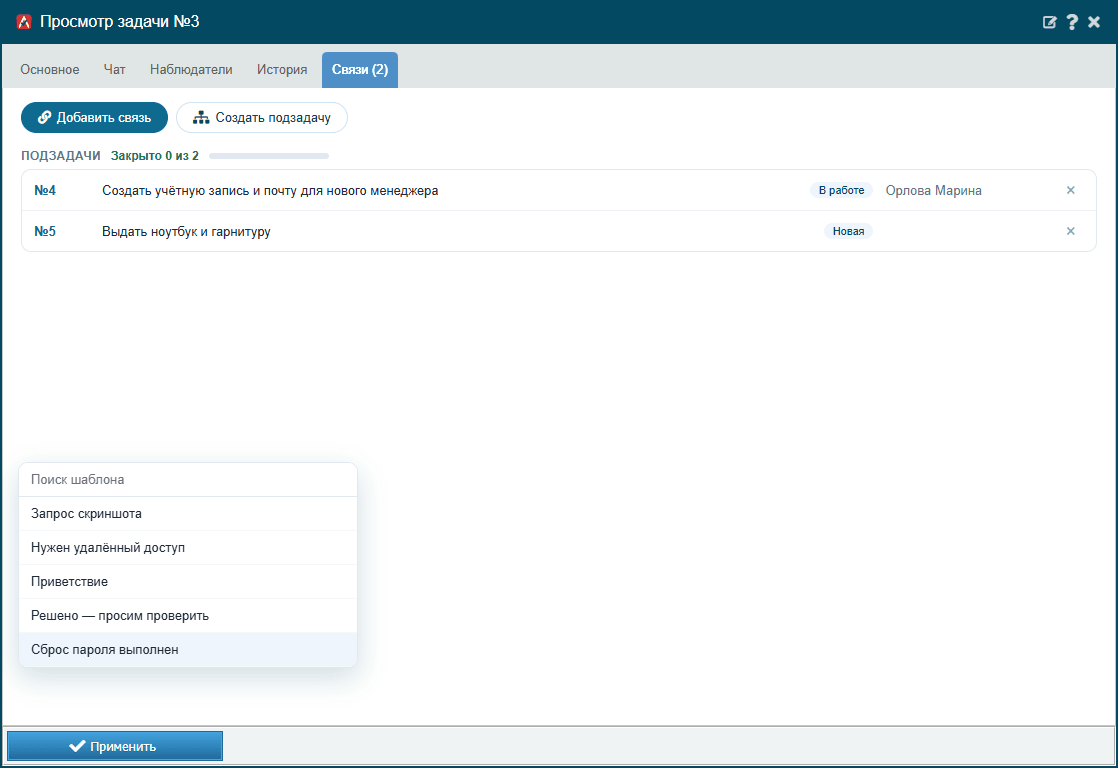Select the Приветствие template
This screenshot has width=1118, height=768.
[188, 582]
